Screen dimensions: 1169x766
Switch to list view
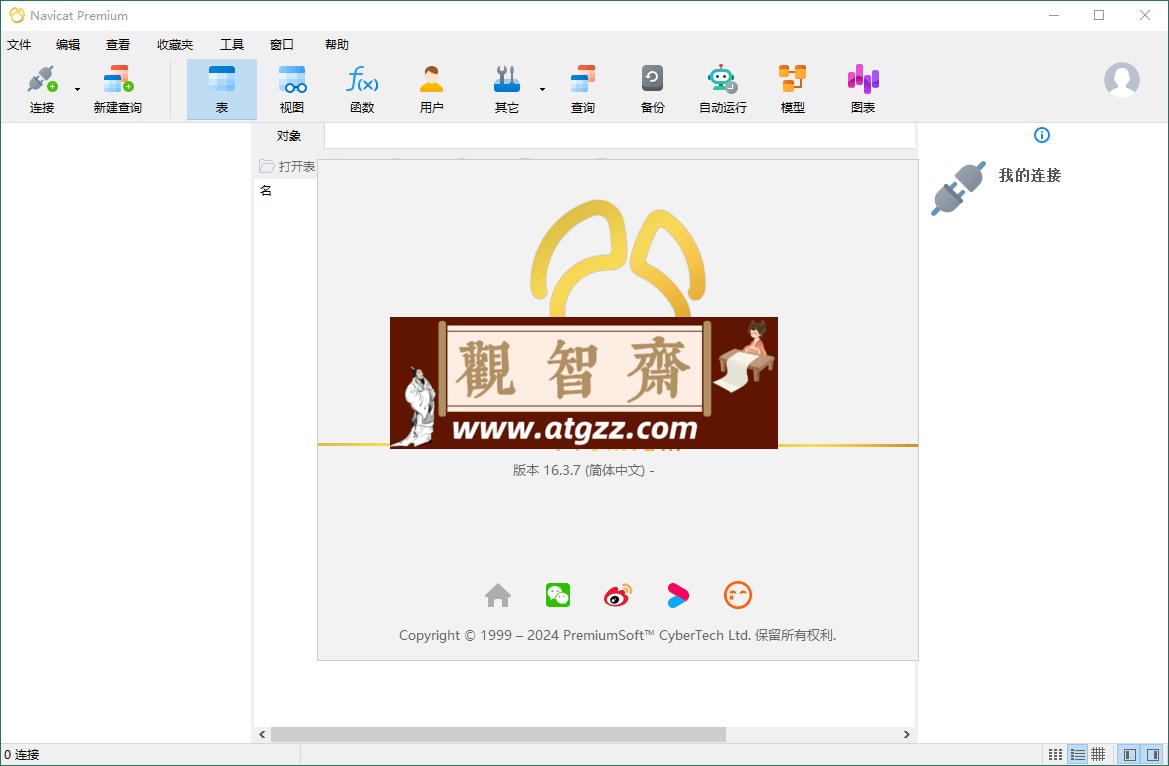point(1077,755)
